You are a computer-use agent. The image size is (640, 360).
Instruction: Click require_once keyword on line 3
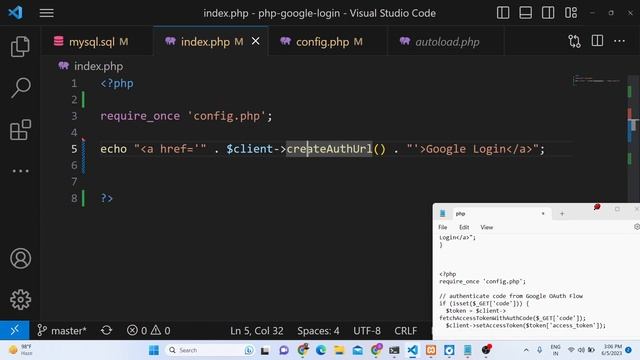[x=140, y=116]
